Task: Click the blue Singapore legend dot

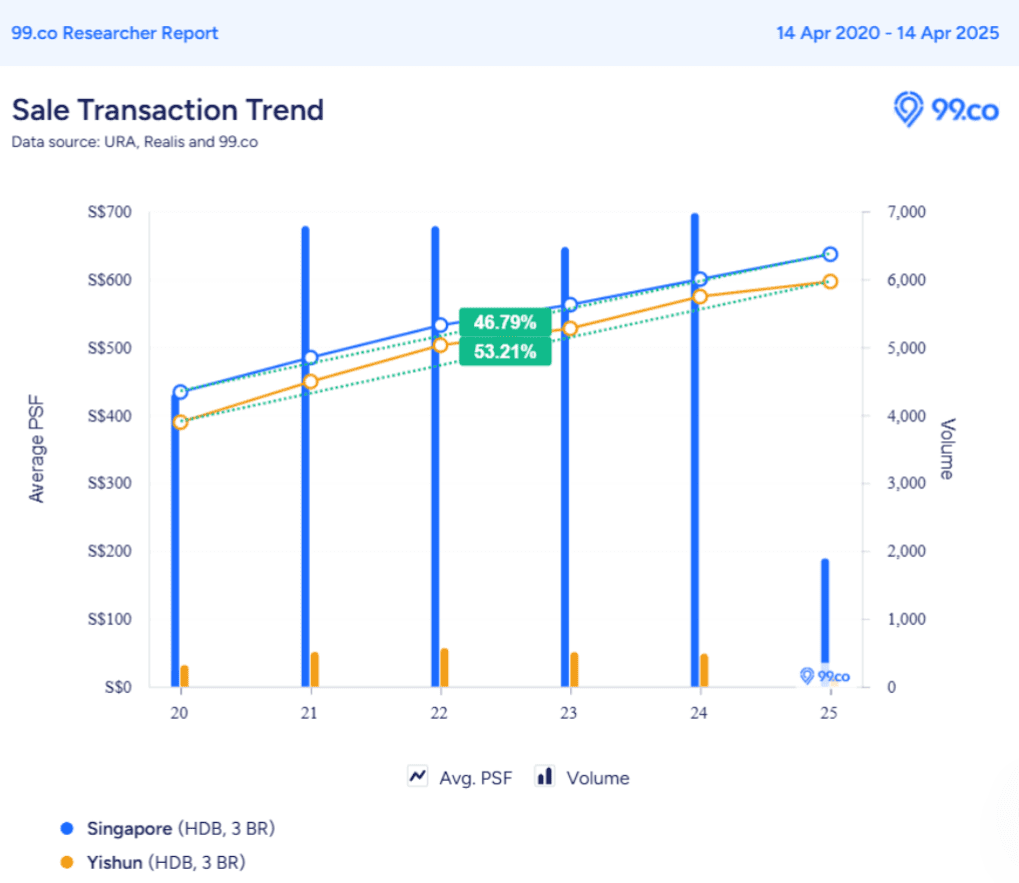Action: [67, 829]
